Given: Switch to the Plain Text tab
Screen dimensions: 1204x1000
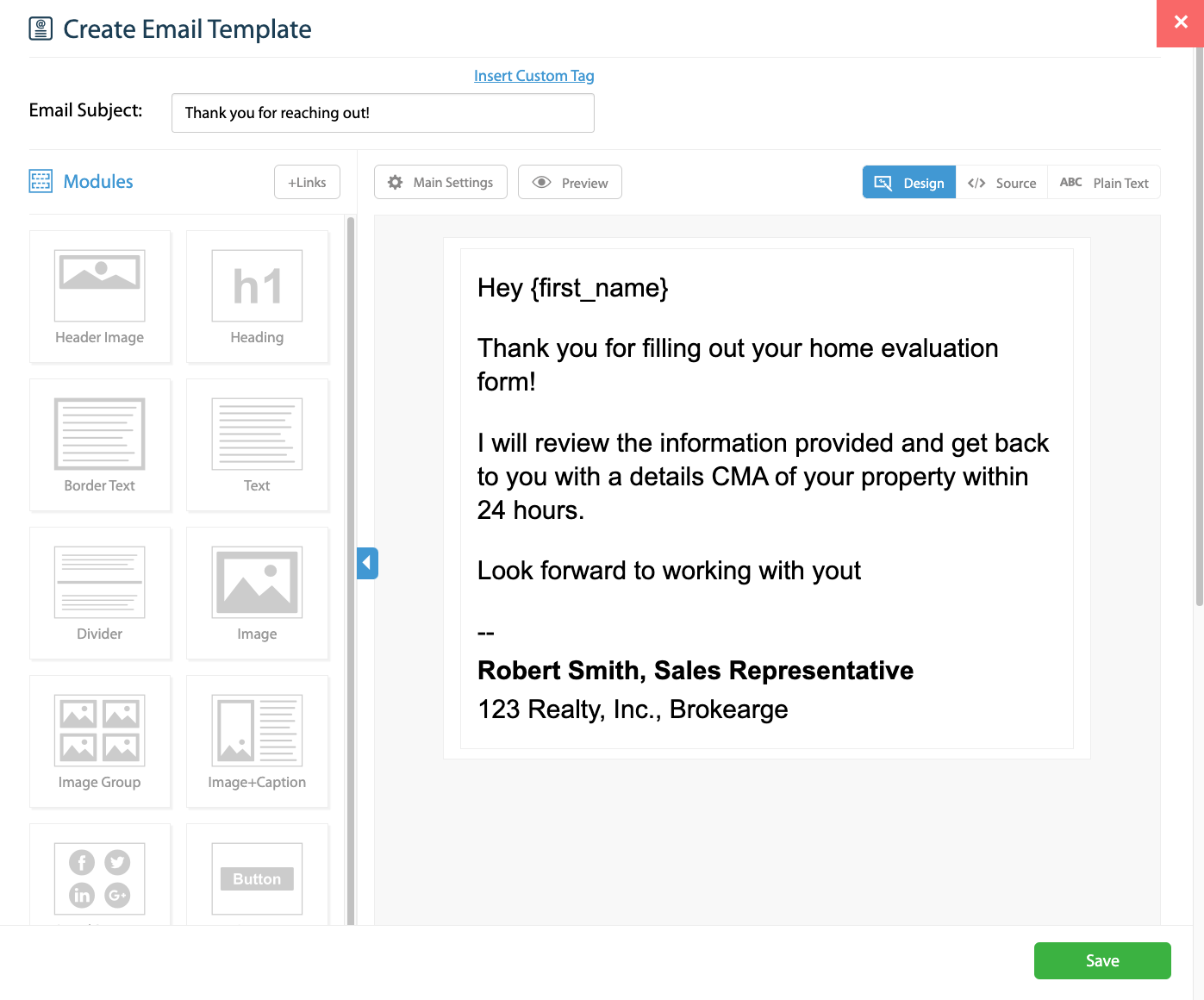Looking at the screenshot, I should coord(1104,182).
